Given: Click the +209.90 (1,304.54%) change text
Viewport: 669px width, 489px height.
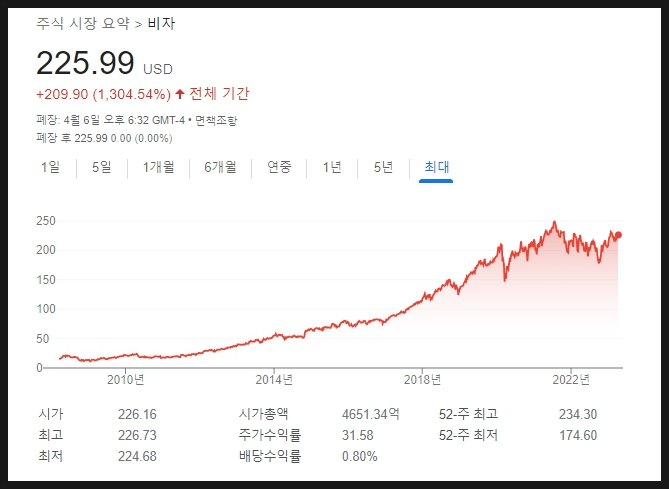Looking at the screenshot, I should pyautogui.click(x=104, y=94).
